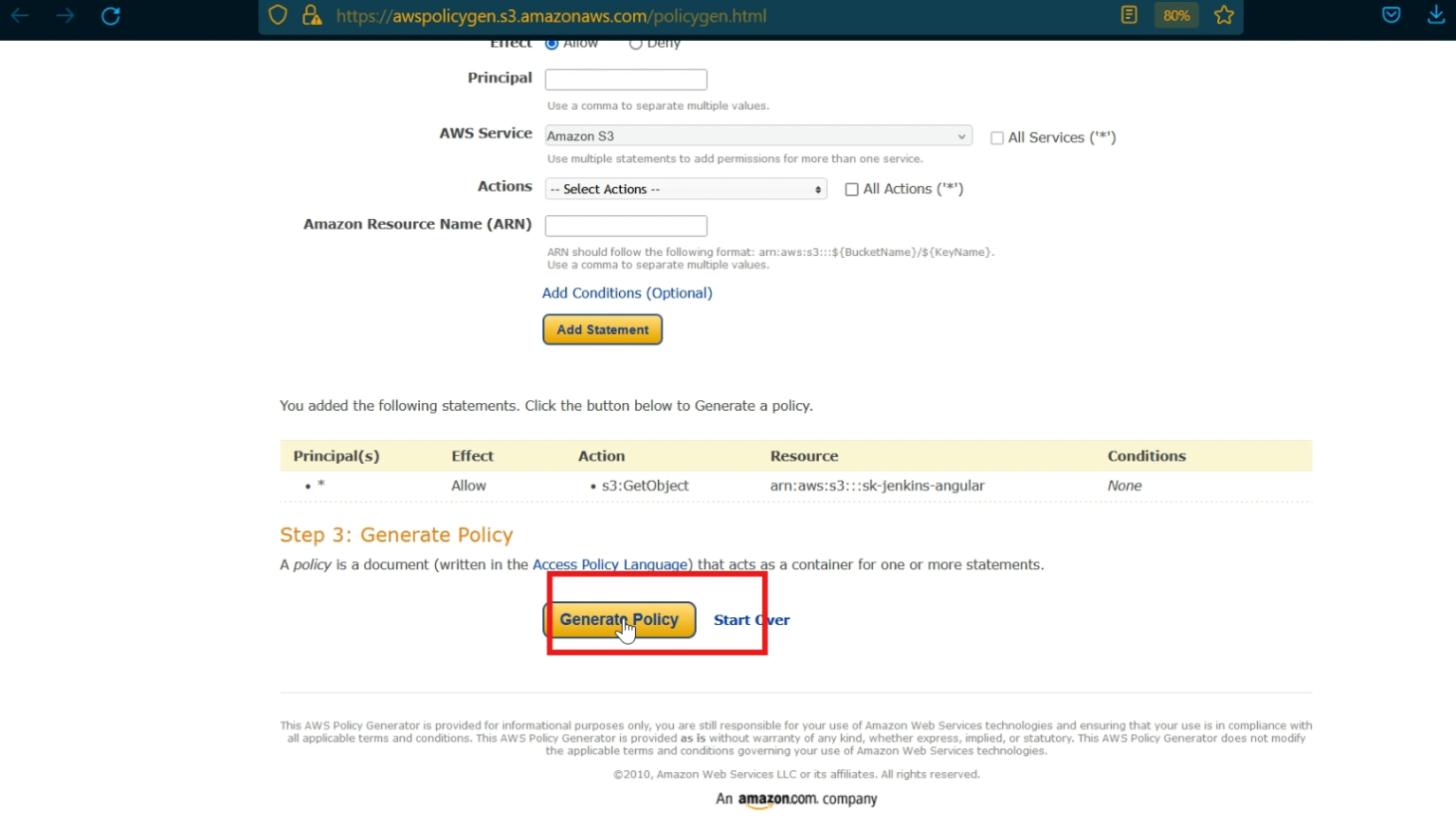Bookmark this page with the star icon
Viewport: 1456px width, 827px height.
pyautogui.click(x=1224, y=15)
